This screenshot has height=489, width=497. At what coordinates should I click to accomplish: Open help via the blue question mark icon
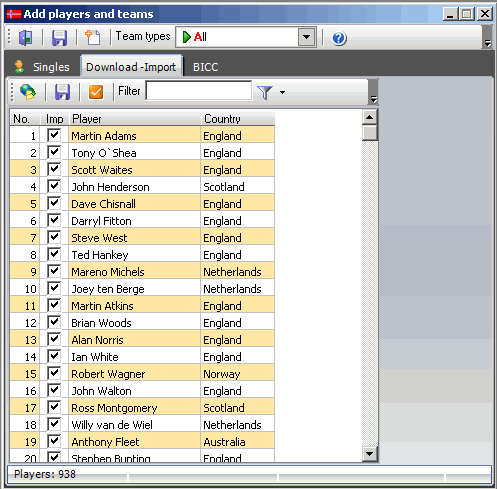(x=339, y=38)
